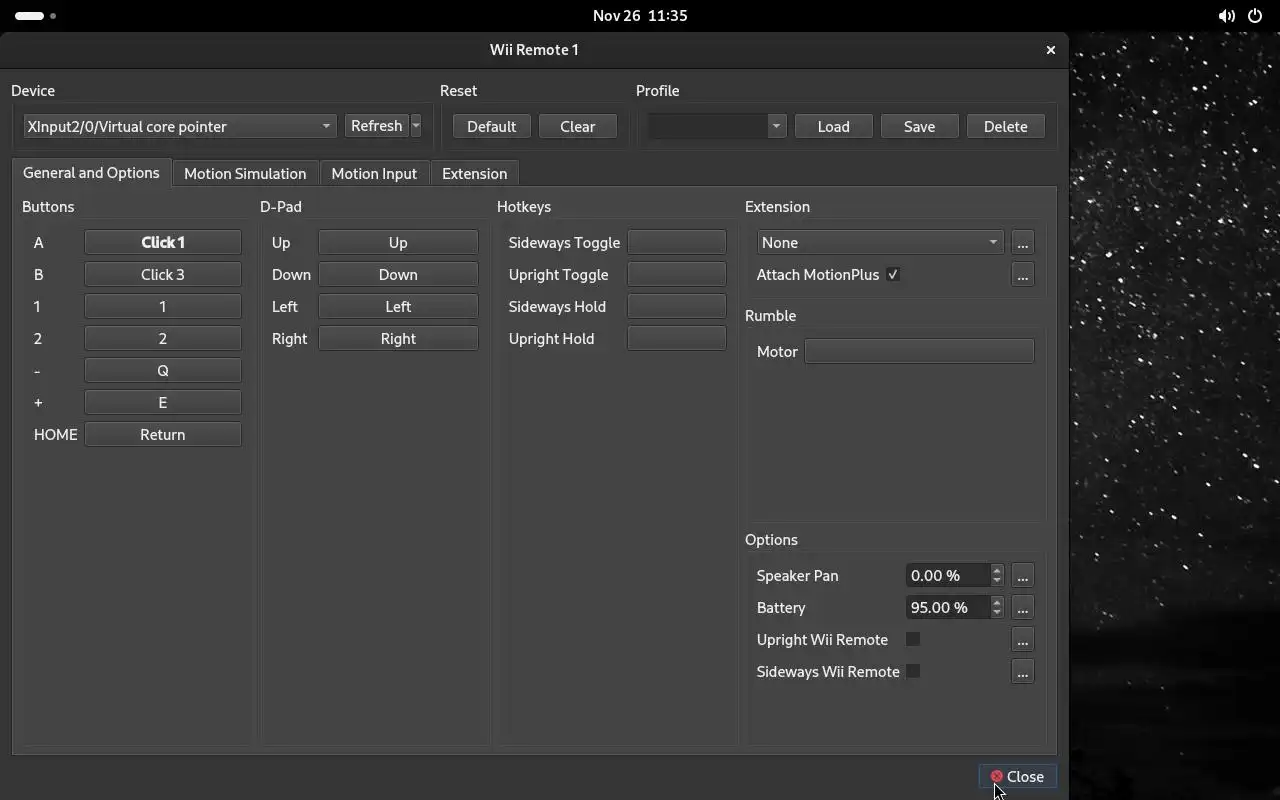Viewport: 1280px width, 800px height.
Task: Delete the selected profile
Action: 1005,127
